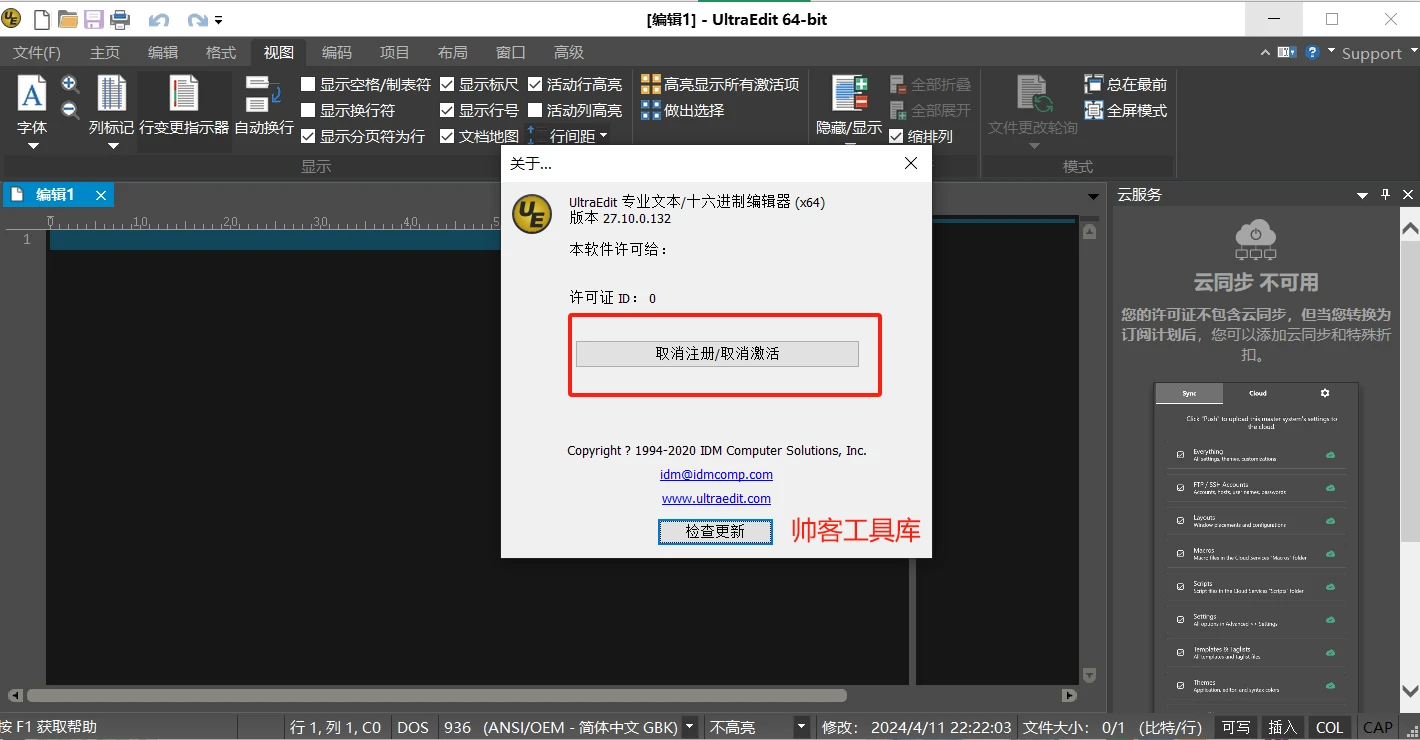Check 显示换行符 checkbox
This screenshot has width=1420, height=740.
(309, 111)
